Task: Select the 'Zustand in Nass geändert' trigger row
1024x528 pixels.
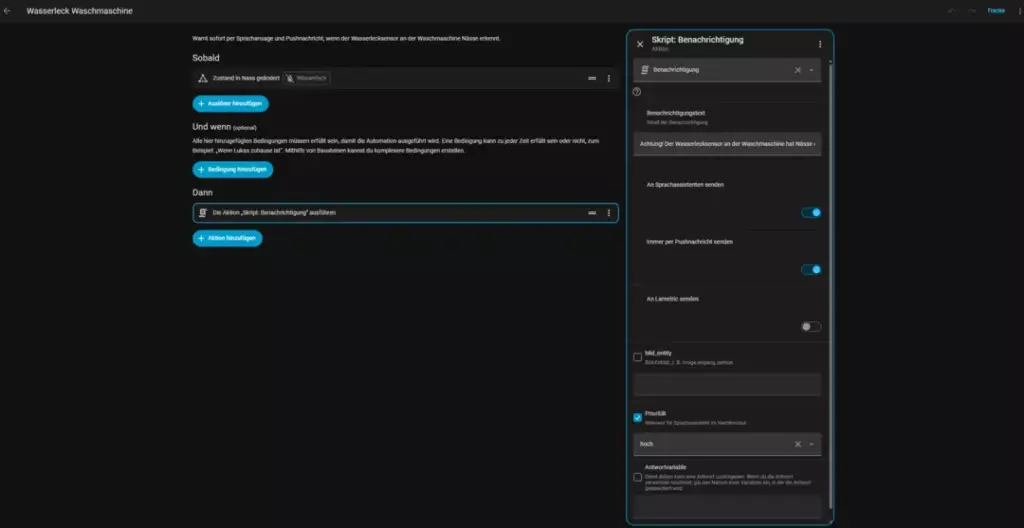Action: [x=405, y=78]
